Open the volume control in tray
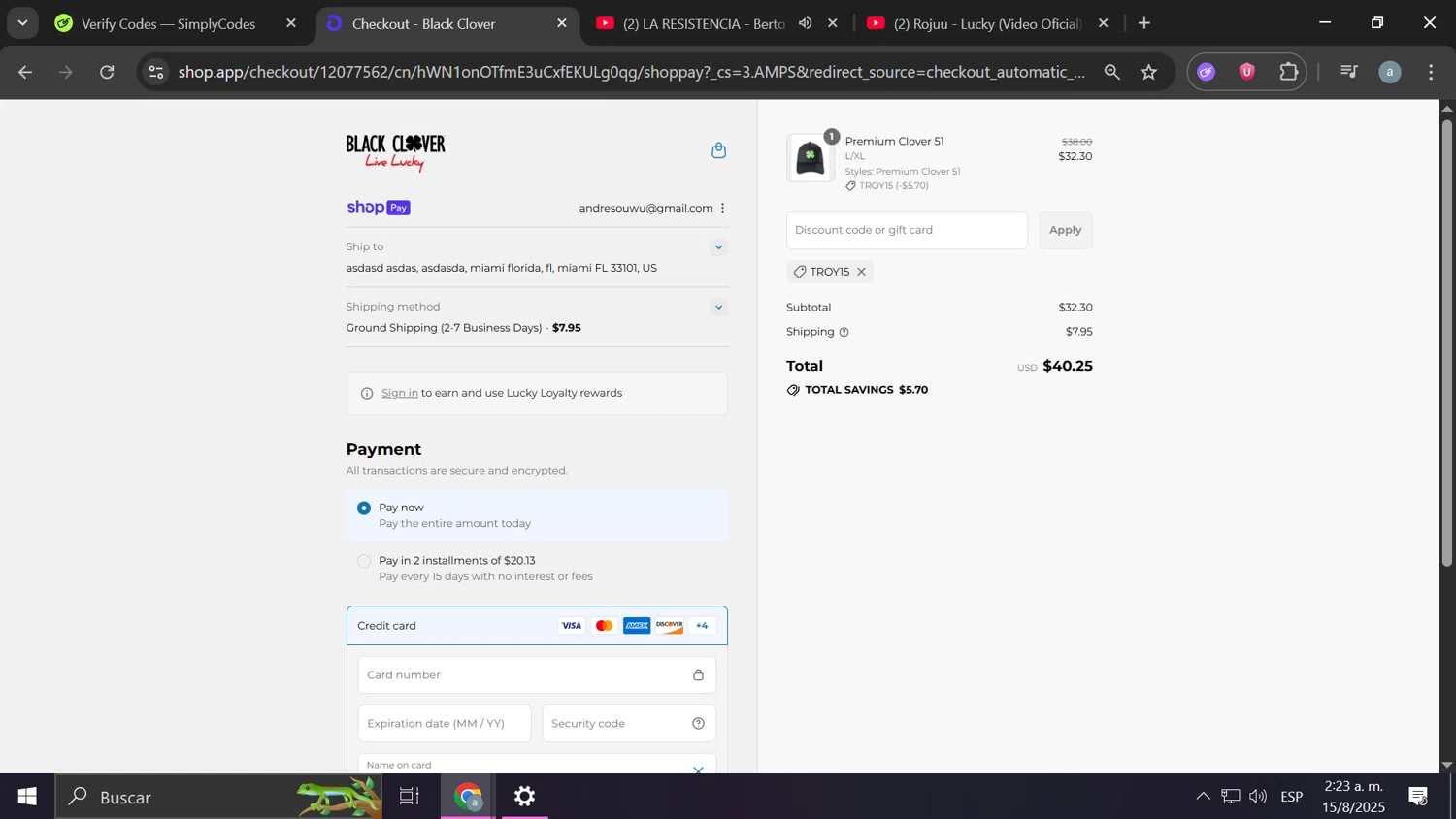 (1258, 797)
